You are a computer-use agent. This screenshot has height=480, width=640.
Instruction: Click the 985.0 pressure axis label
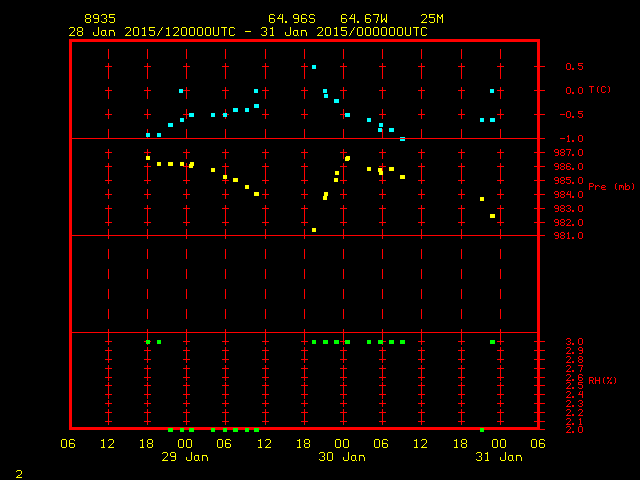[x=569, y=180]
